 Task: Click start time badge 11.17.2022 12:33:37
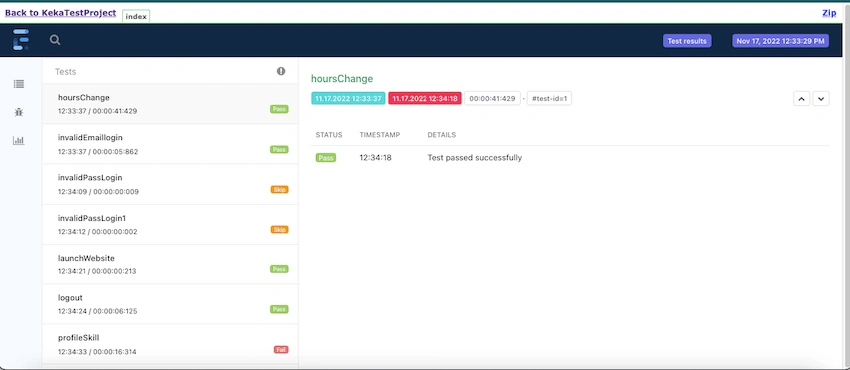click(348, 99)
